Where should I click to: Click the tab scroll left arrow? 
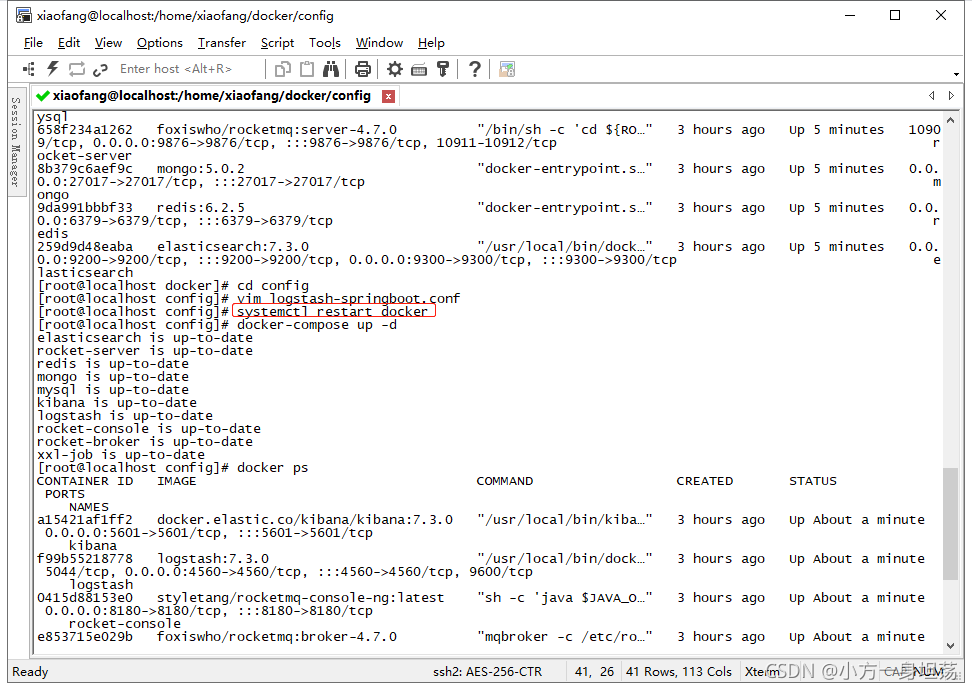[x=932, y=95]
